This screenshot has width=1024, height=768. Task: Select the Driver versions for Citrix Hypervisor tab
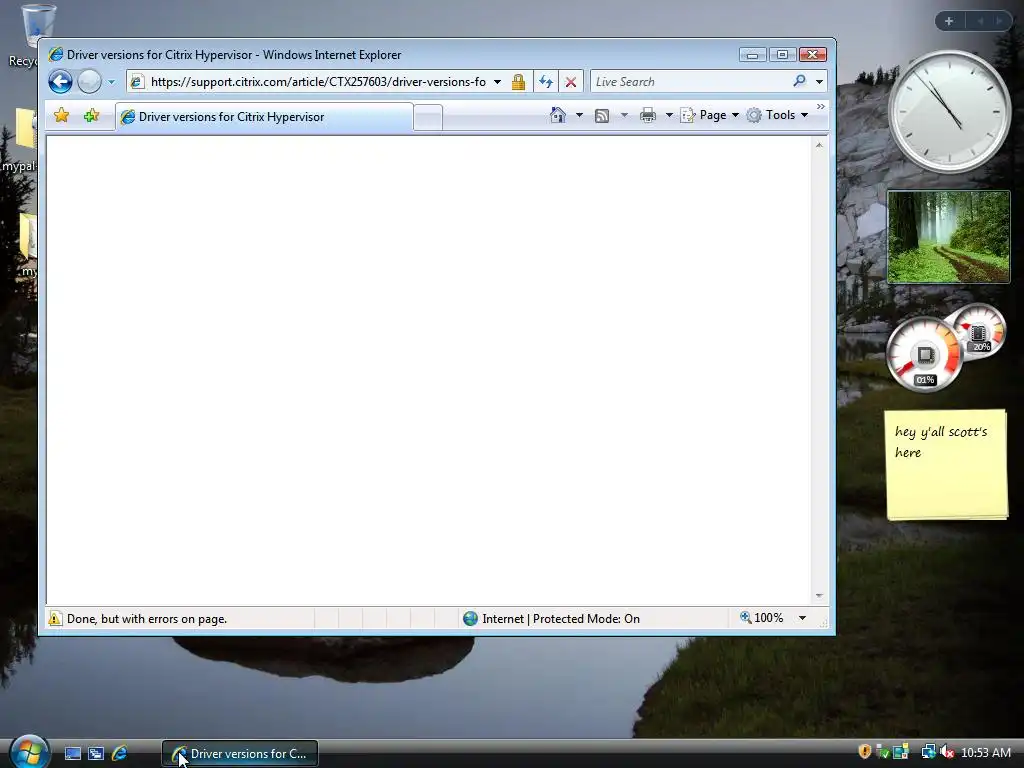tap(264, 117)
